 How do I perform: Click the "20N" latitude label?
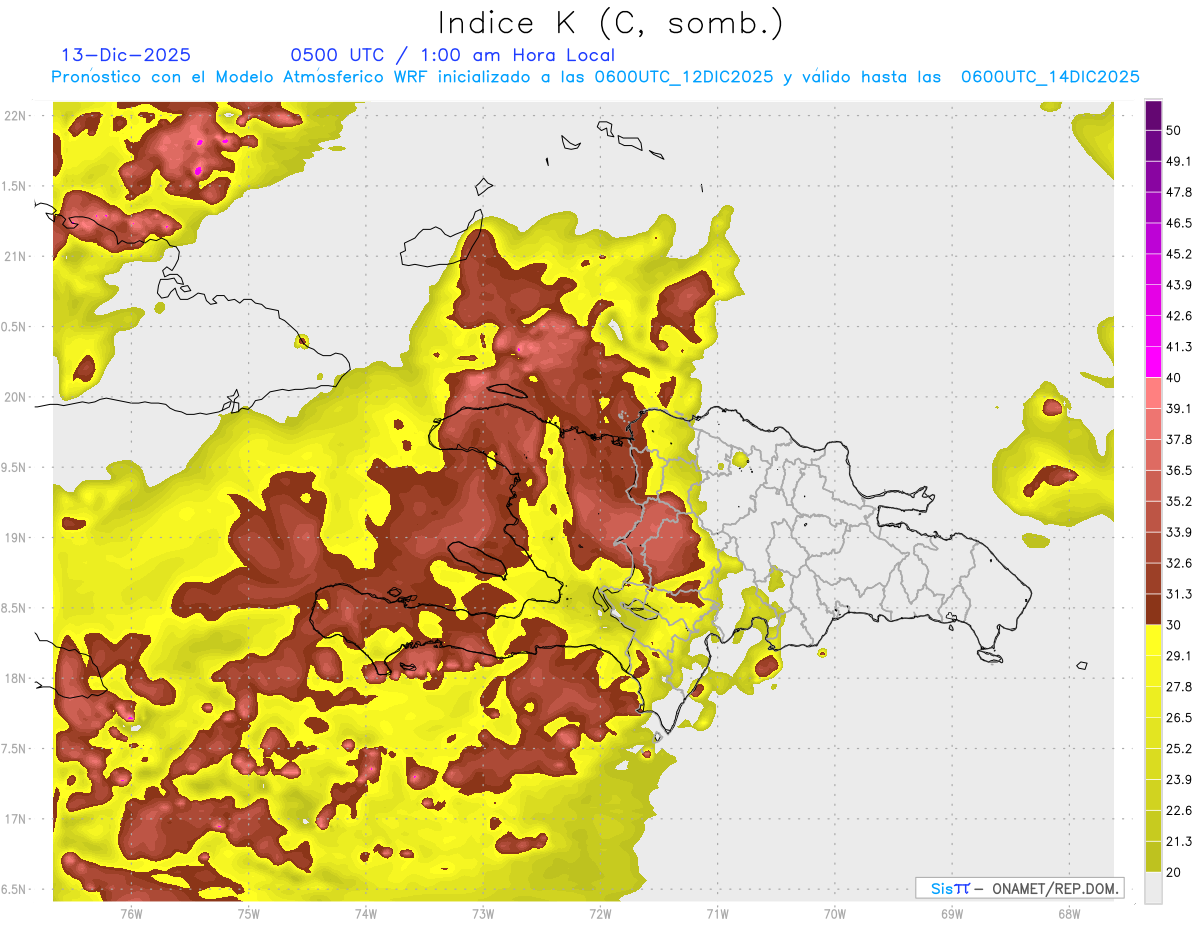[x=15, y=397]
